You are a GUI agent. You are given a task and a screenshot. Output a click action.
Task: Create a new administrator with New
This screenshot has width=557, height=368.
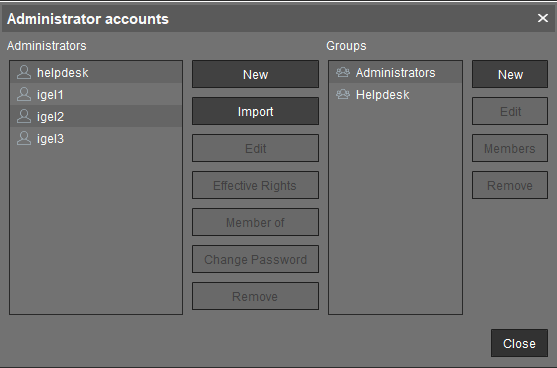click(255, 74)
